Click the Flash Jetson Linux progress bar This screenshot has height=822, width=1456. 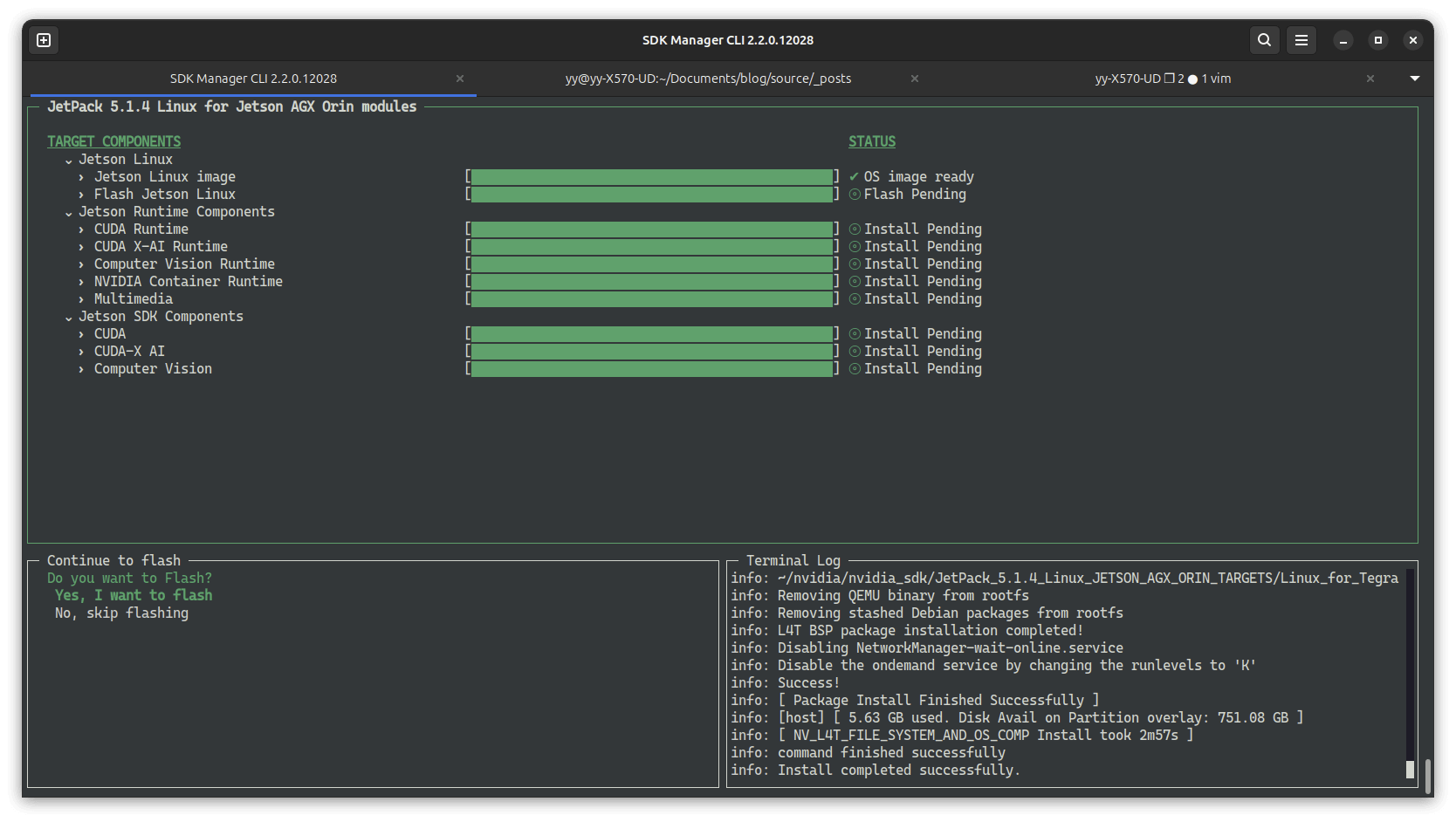652,195
